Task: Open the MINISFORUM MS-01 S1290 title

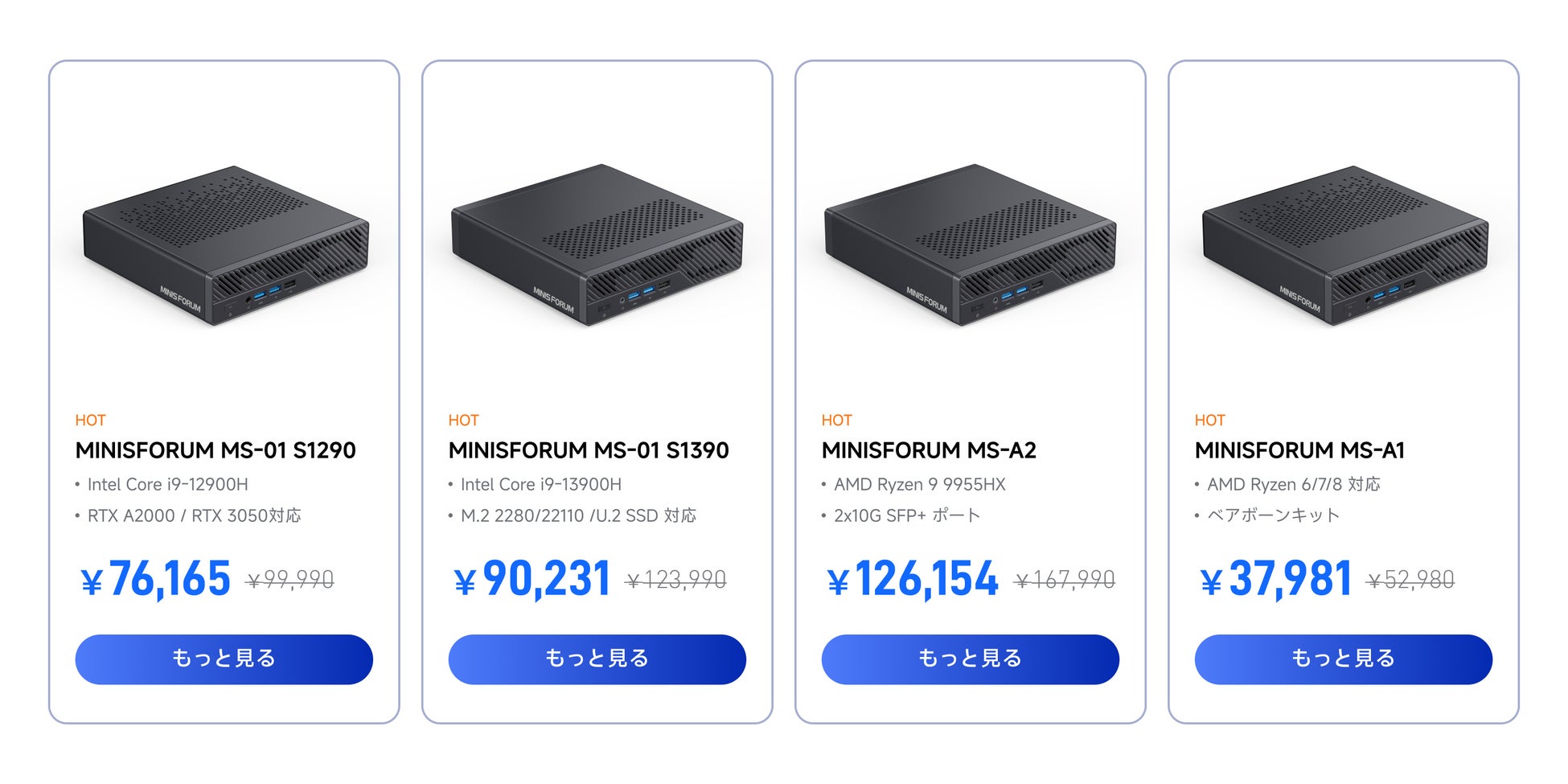Action: (215, 450)
